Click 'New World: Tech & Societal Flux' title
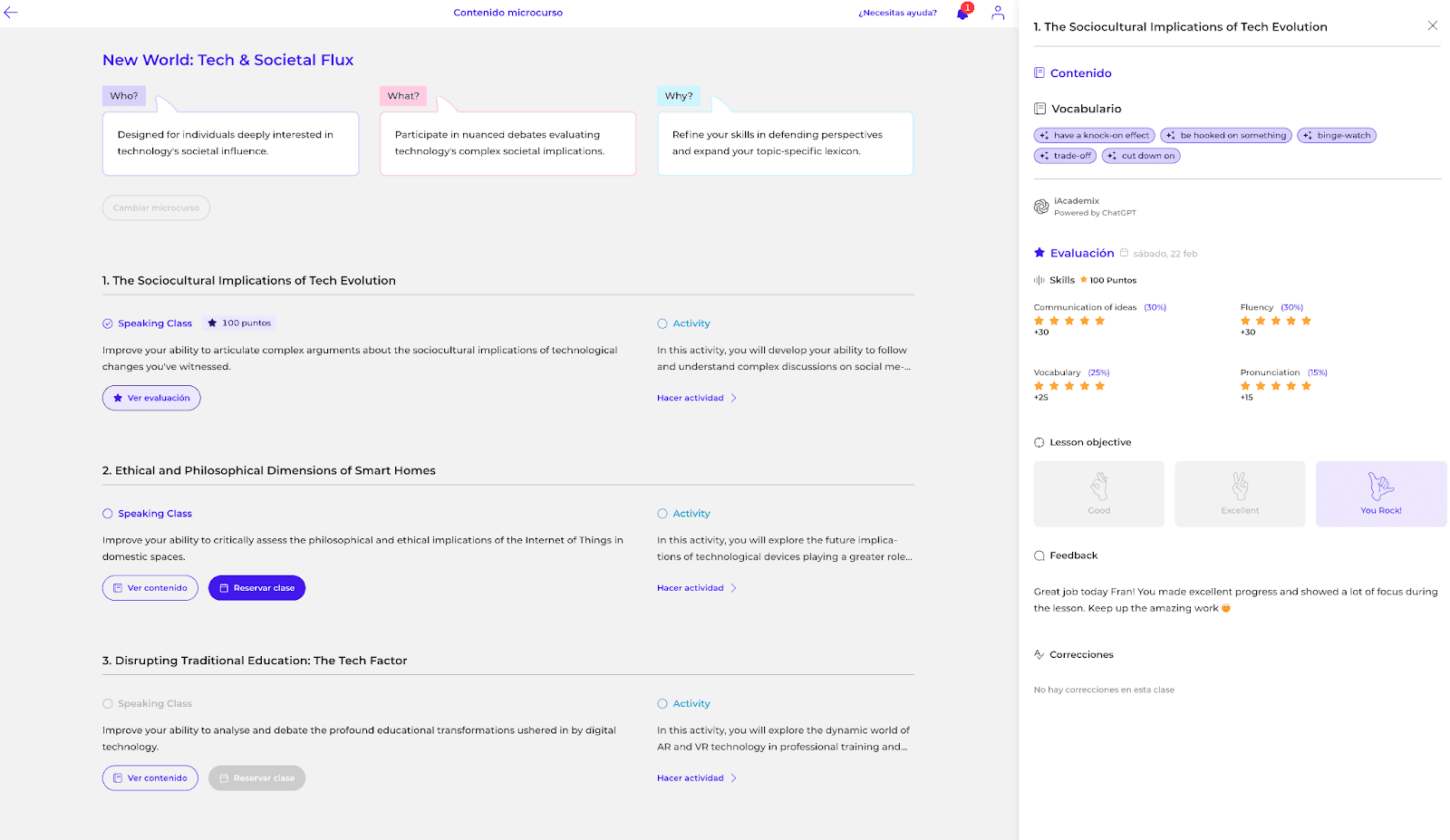 click(x=228, y=60)
